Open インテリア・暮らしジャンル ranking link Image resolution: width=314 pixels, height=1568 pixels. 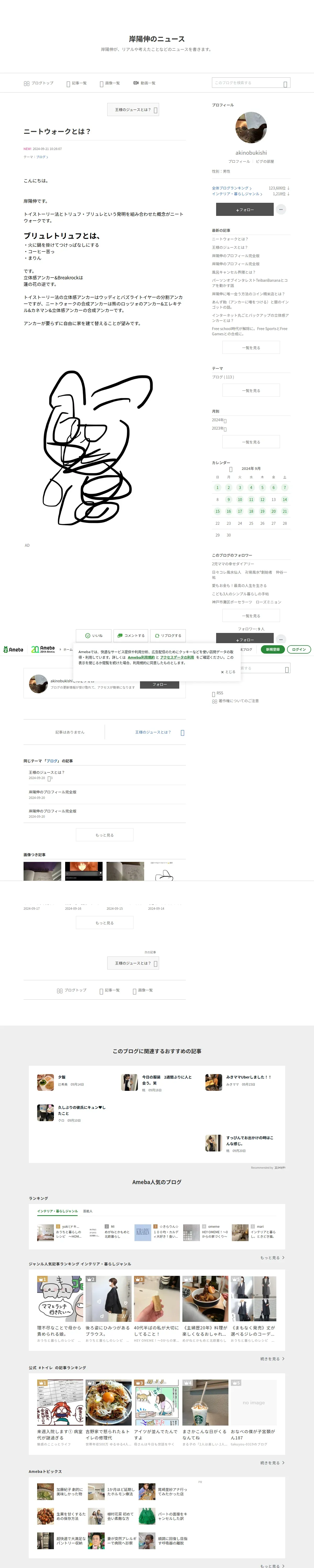237,194
